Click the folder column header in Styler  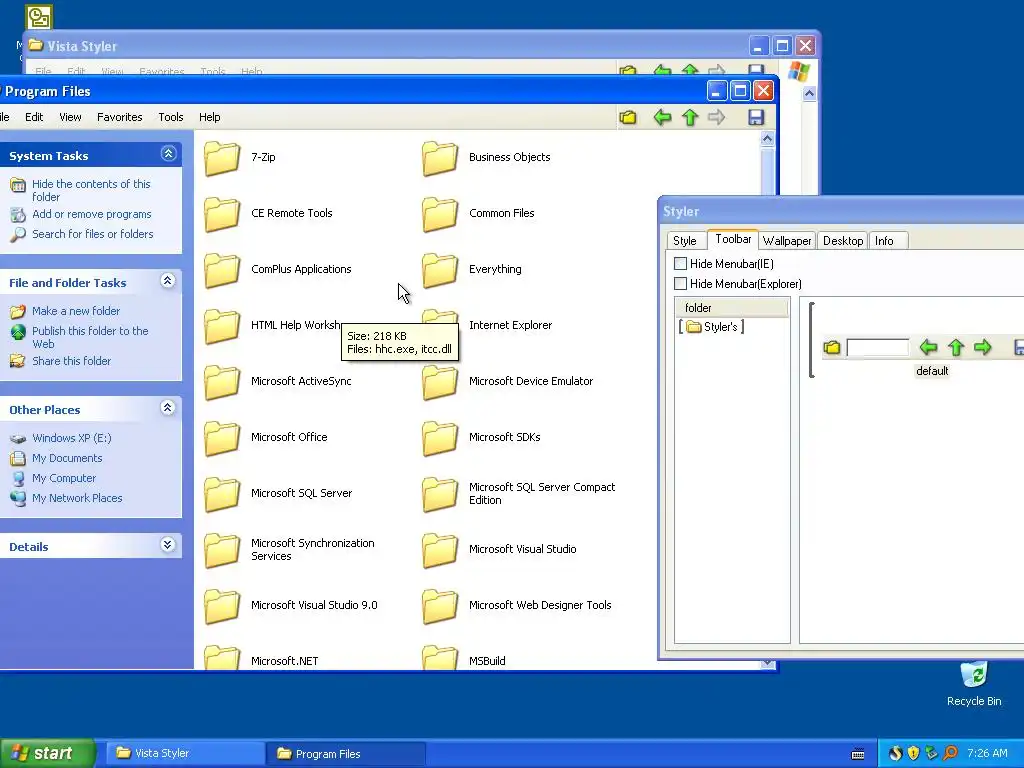pos(731,308)
